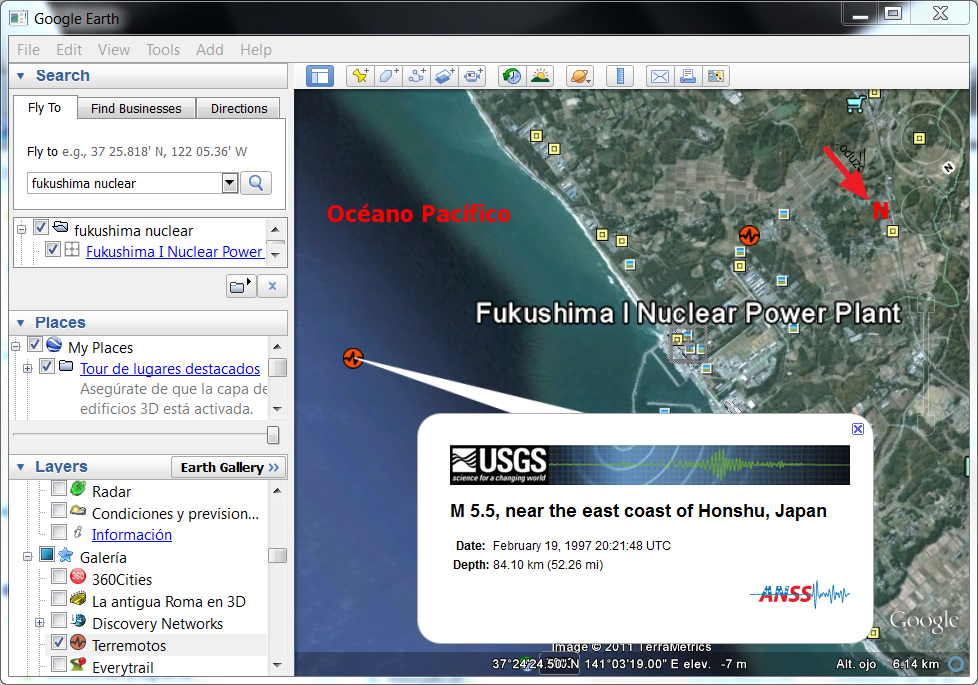Click the Información link in Layers
978x685 pixels.
(132, 535)
